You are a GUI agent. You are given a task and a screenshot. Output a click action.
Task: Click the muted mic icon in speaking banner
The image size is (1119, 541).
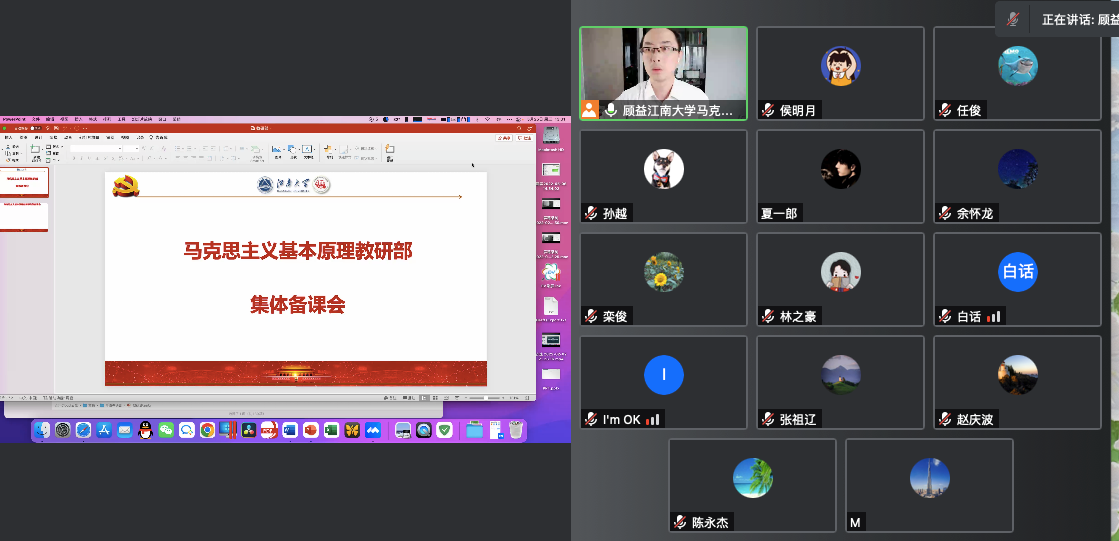pos(1013,19)
